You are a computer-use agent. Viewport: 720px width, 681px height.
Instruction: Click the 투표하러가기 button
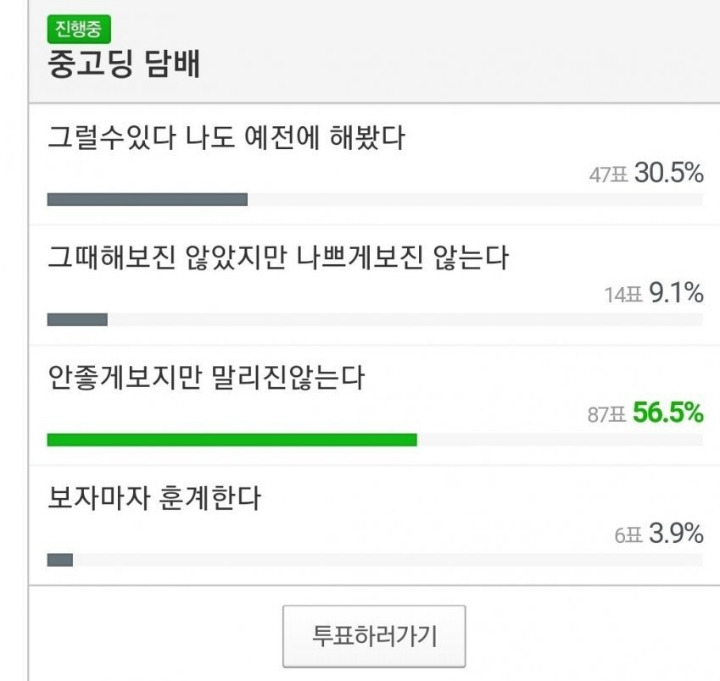coord(374,636)
